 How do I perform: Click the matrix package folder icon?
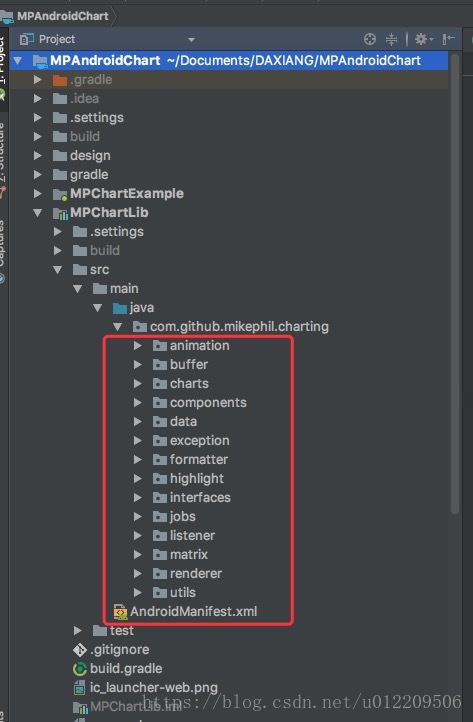click(x=160, y=555)
